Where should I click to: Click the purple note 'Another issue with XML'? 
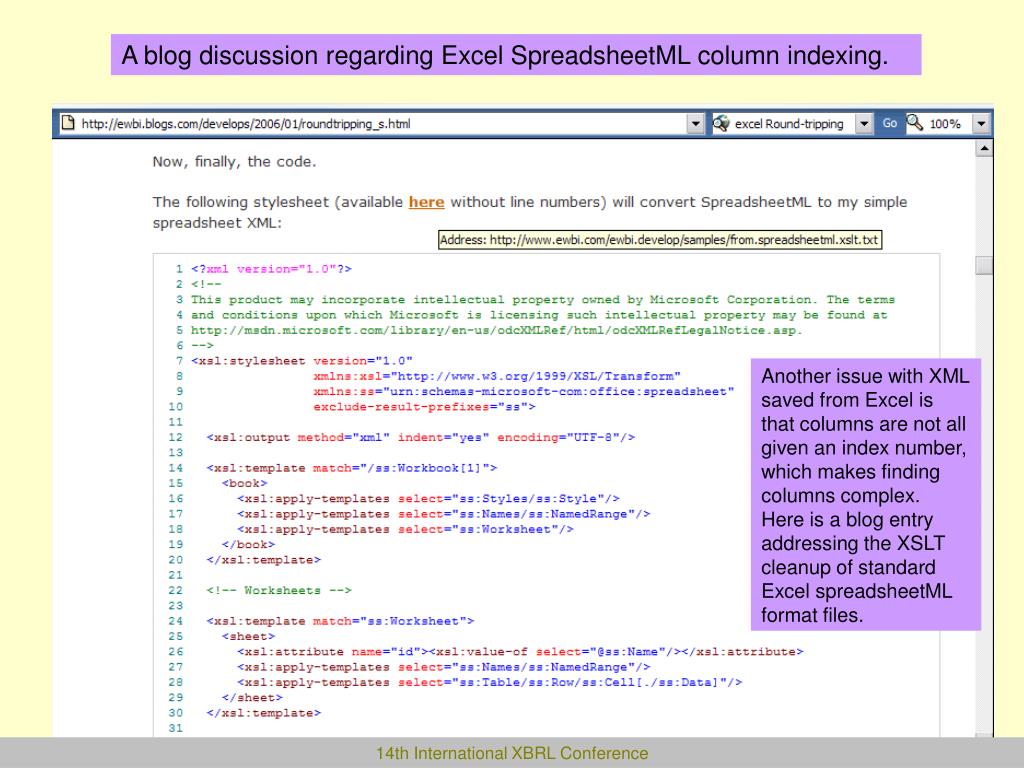pos(865,494)
